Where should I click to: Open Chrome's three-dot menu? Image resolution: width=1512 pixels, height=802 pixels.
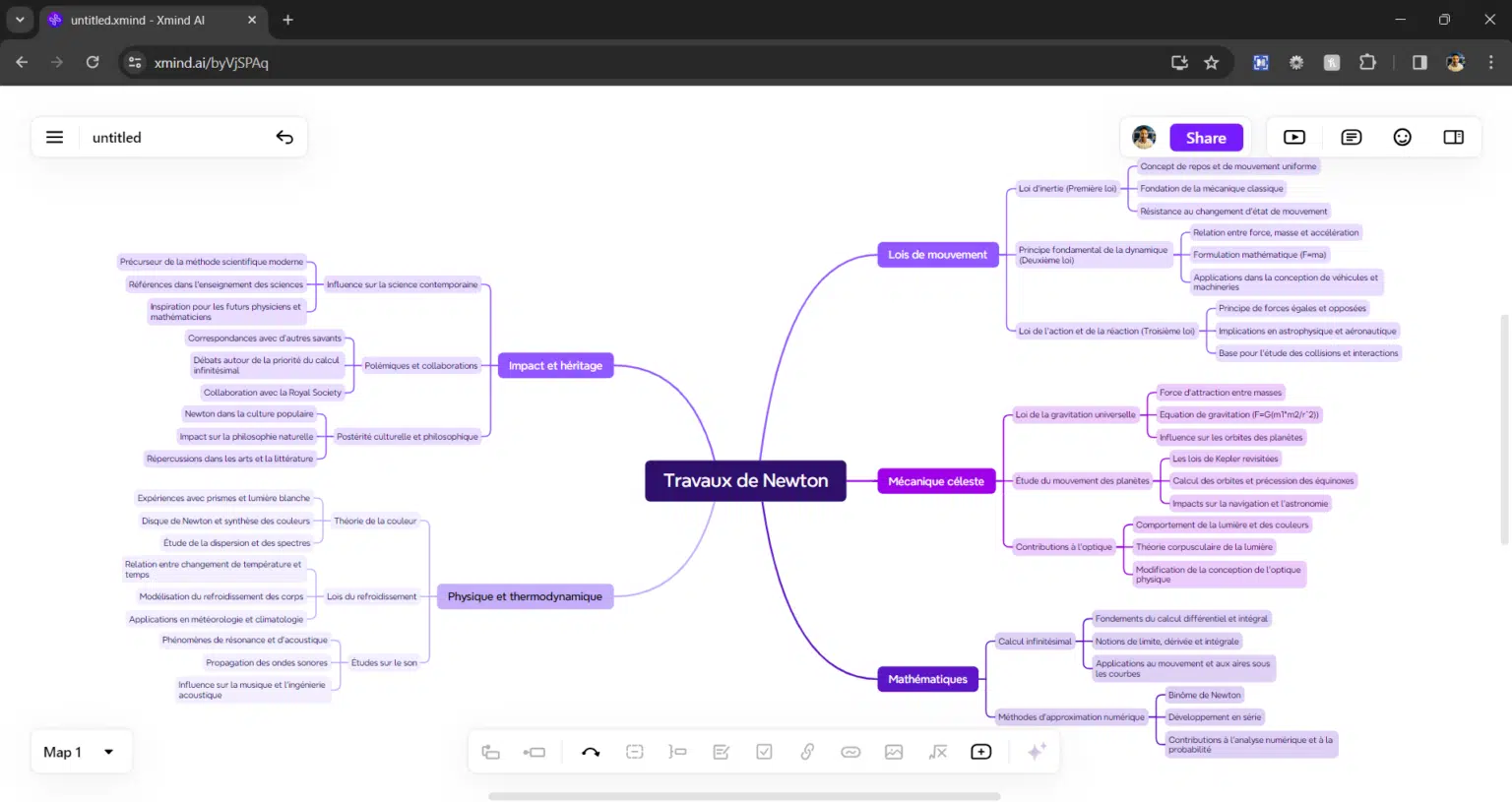tap(1490, 63)
